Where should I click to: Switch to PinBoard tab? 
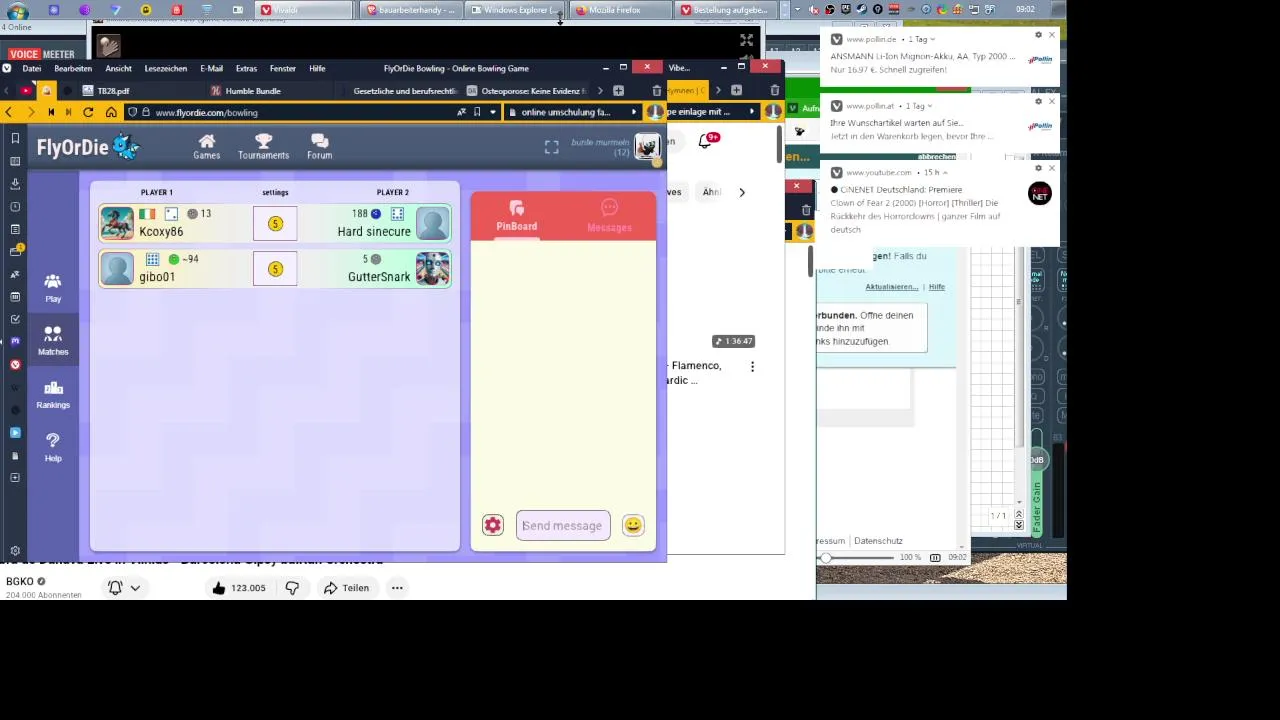(517, 216)
